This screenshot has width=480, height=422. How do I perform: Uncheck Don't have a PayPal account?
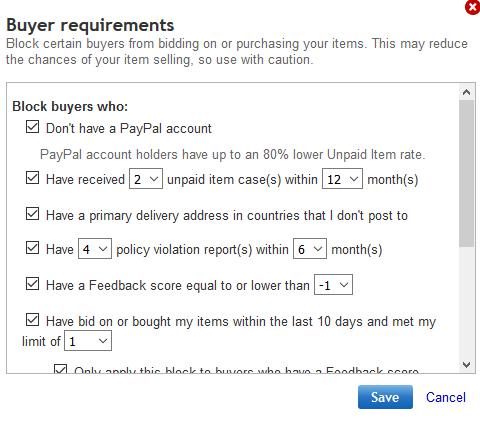pos(32,127)
